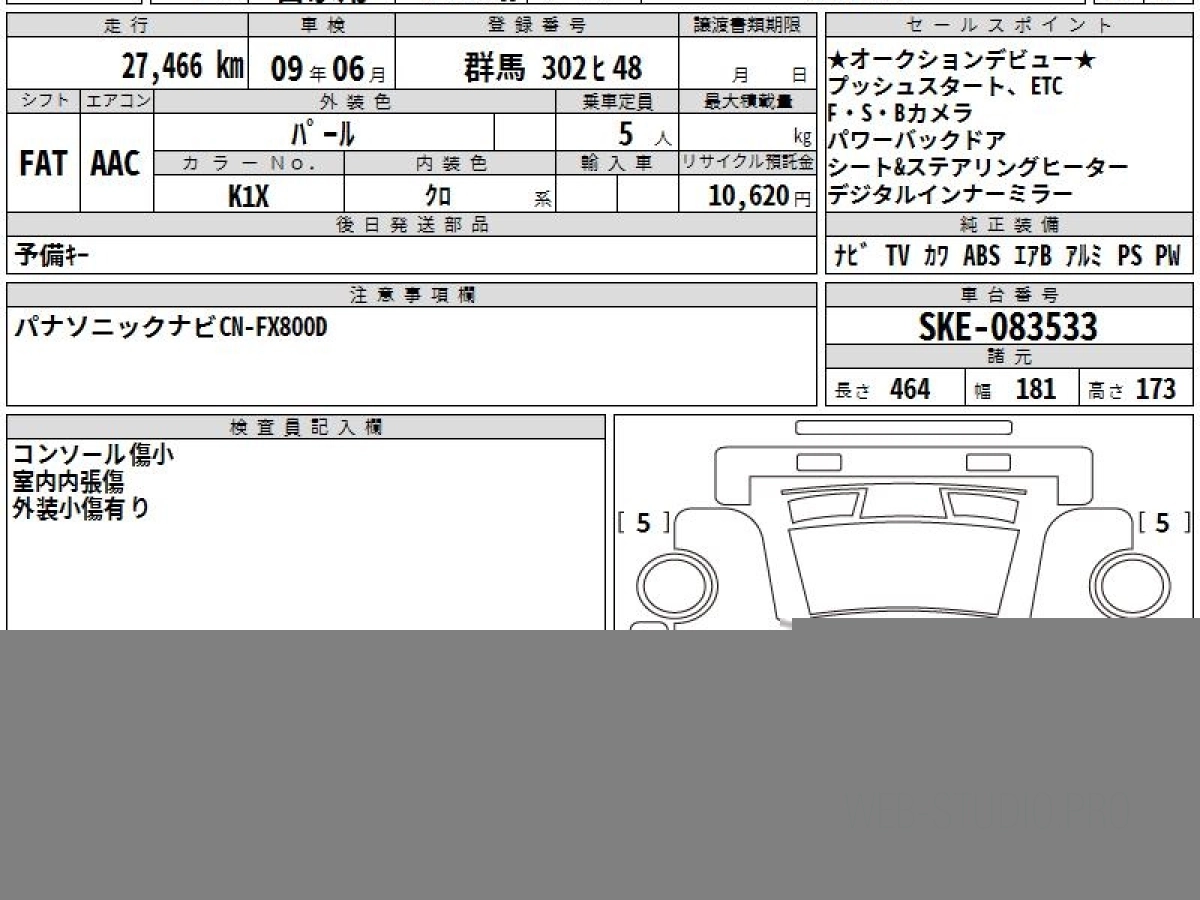Click the recycle deposit 10,620円
Viewport: 1200px width, 900px height.
[760, 196]
